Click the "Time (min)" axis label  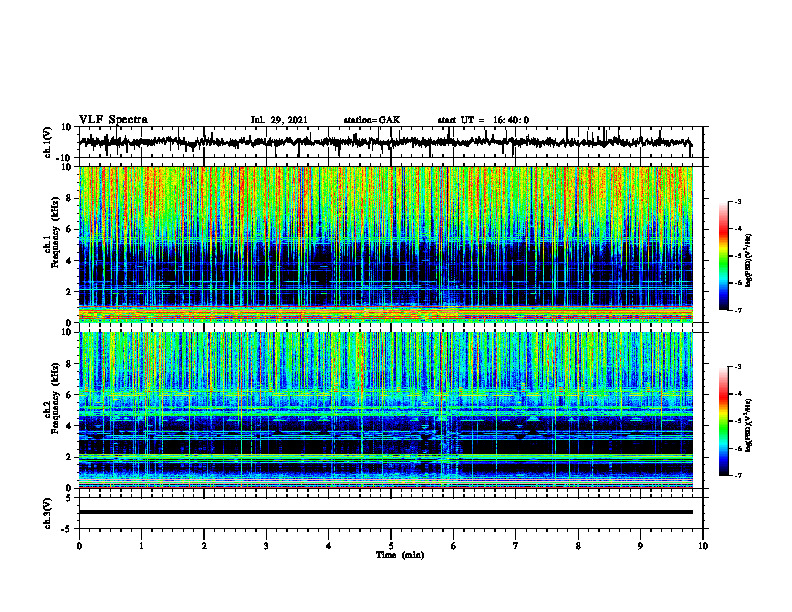pyautogui.click(x=400, y=555)
